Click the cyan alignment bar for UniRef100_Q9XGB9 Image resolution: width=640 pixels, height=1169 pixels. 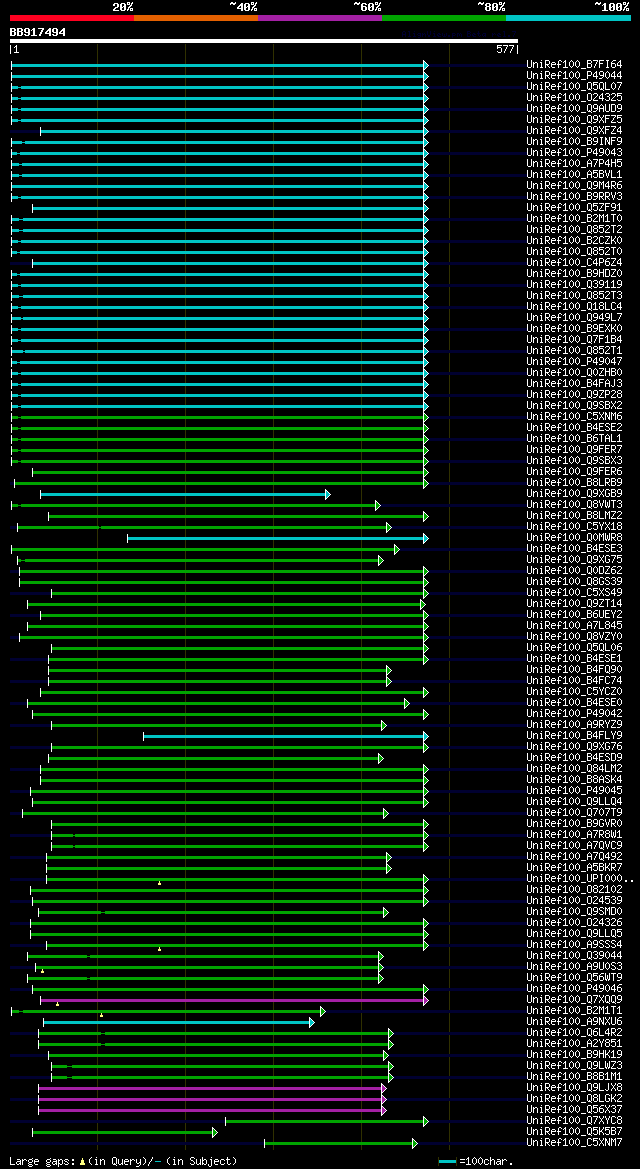(x=185, y=494)
